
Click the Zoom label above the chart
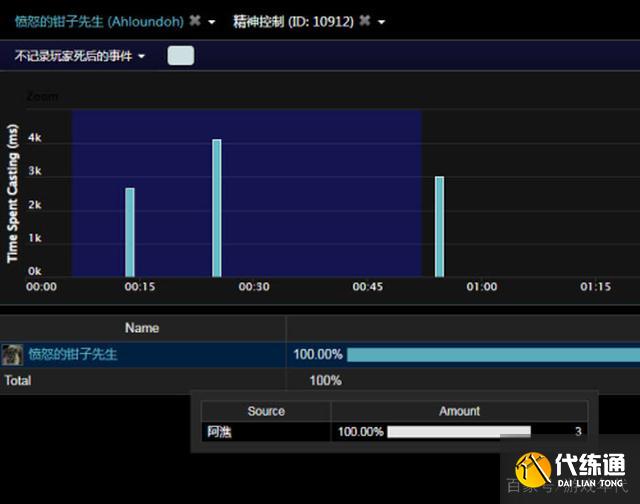click(42, 97)
